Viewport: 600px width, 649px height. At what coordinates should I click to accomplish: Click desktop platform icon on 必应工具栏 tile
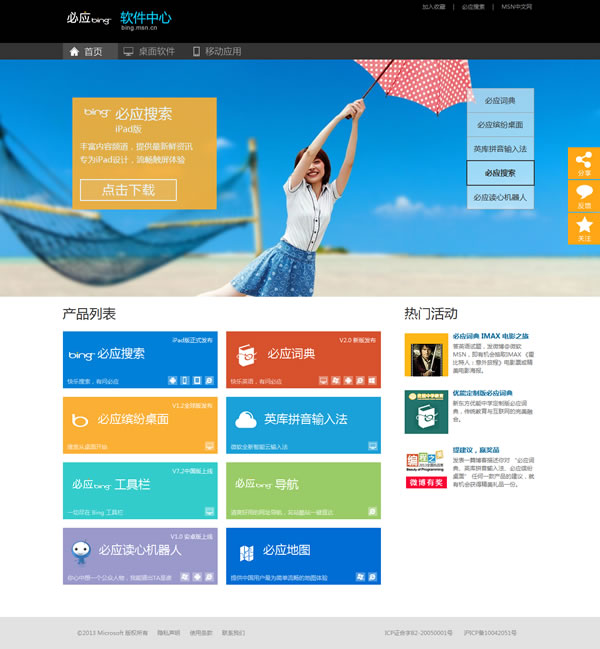coord(209,512)
